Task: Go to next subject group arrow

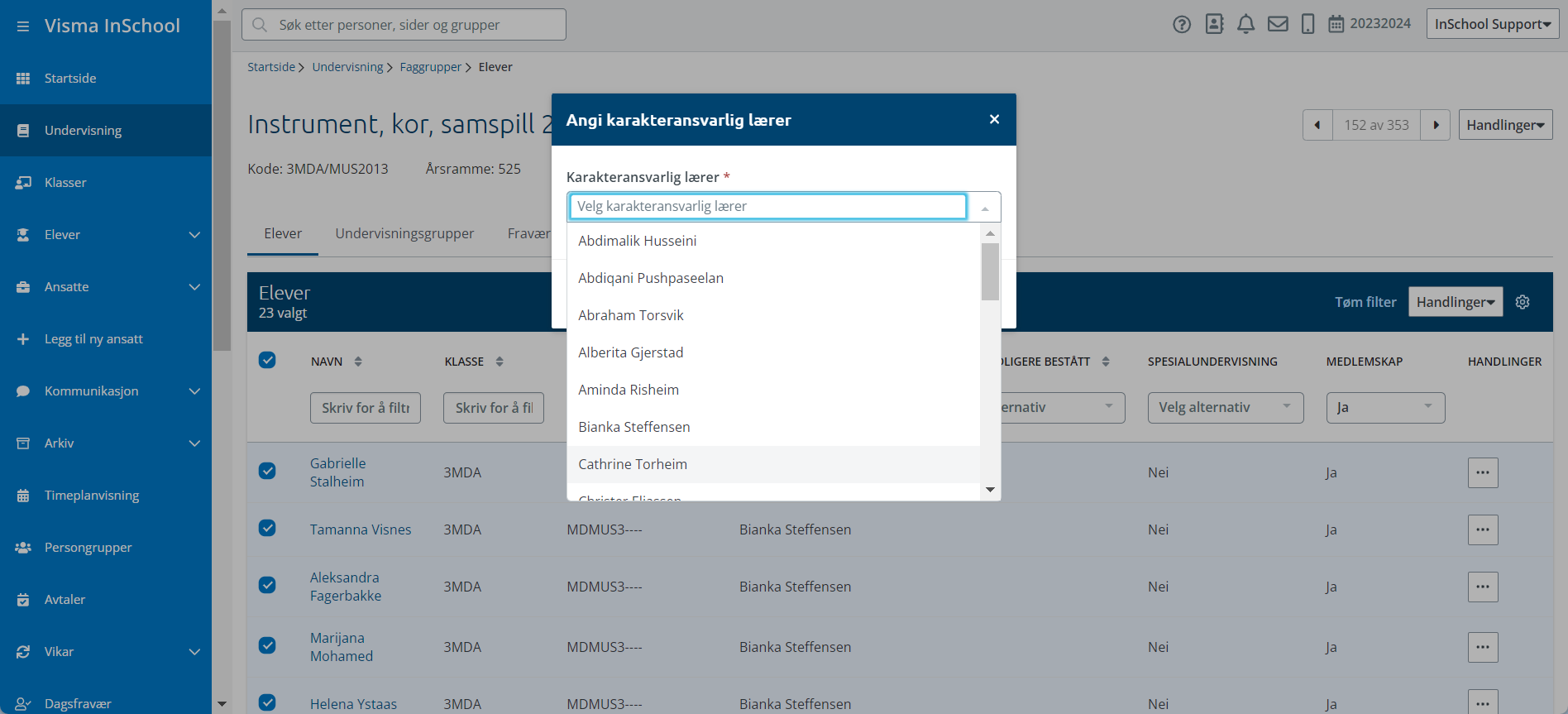Action: (x=1436, y=125)
